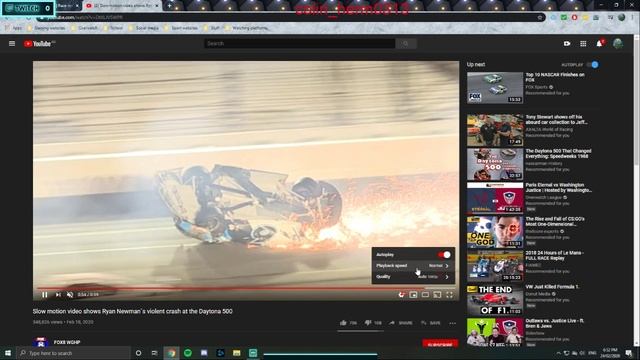The image size is (640, 360).
Task: Bookmark this page with the star icon
Action: (540, 18)
